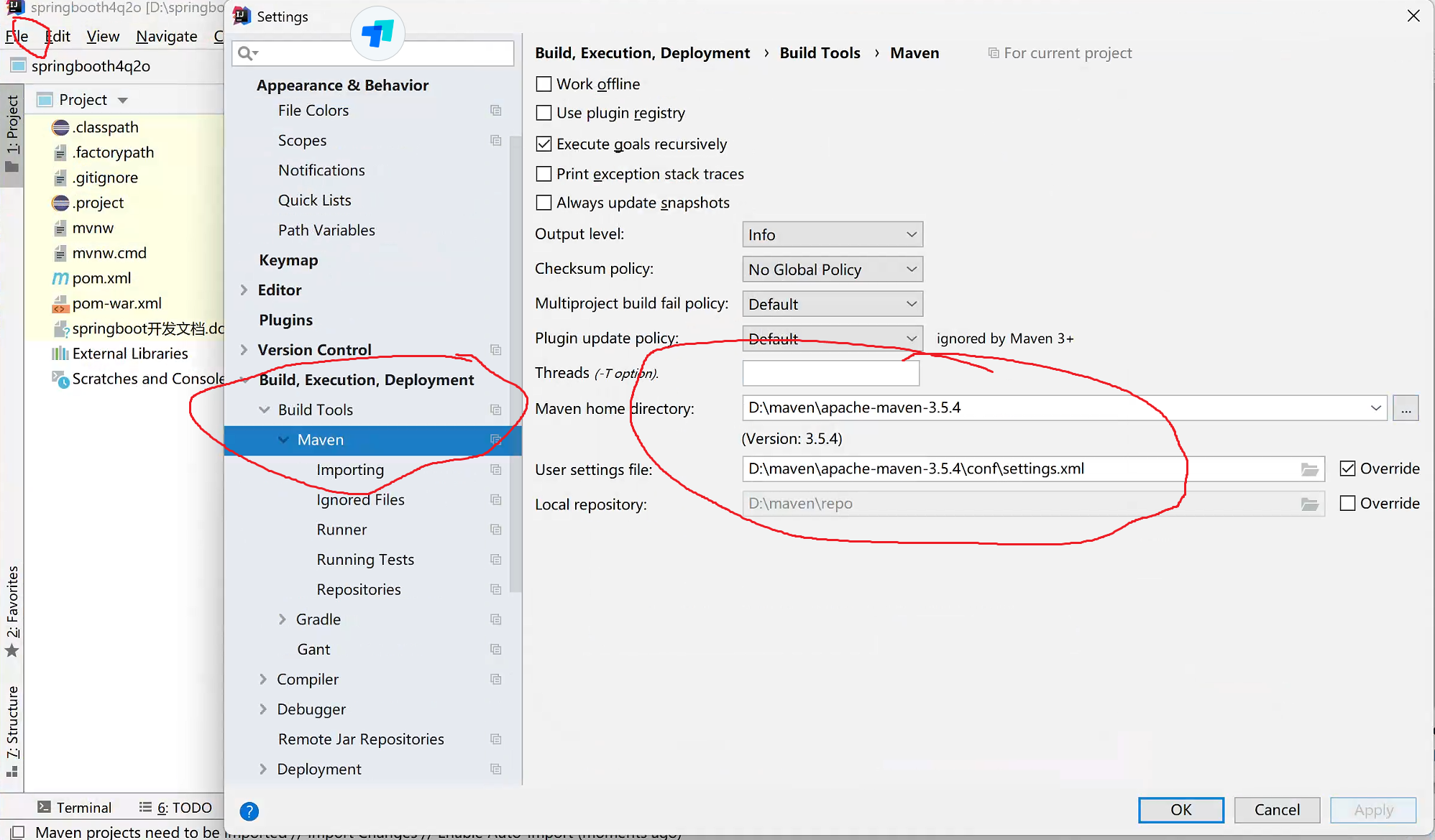Open the Structure tool window tab
The image size is (1435, 840).
(x=12, y=731)
